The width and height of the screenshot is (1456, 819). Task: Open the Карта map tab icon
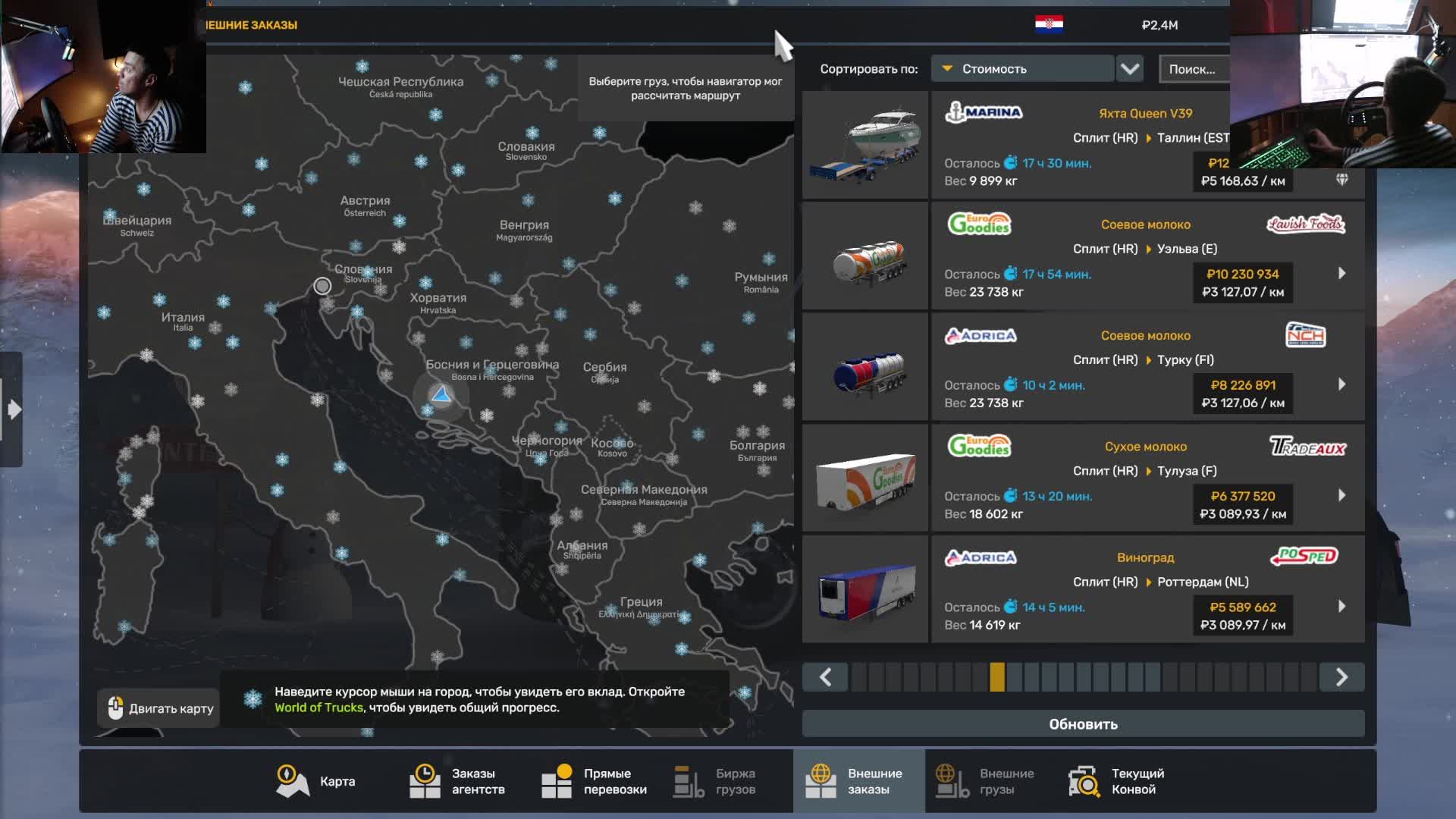(x=292, y=781)
